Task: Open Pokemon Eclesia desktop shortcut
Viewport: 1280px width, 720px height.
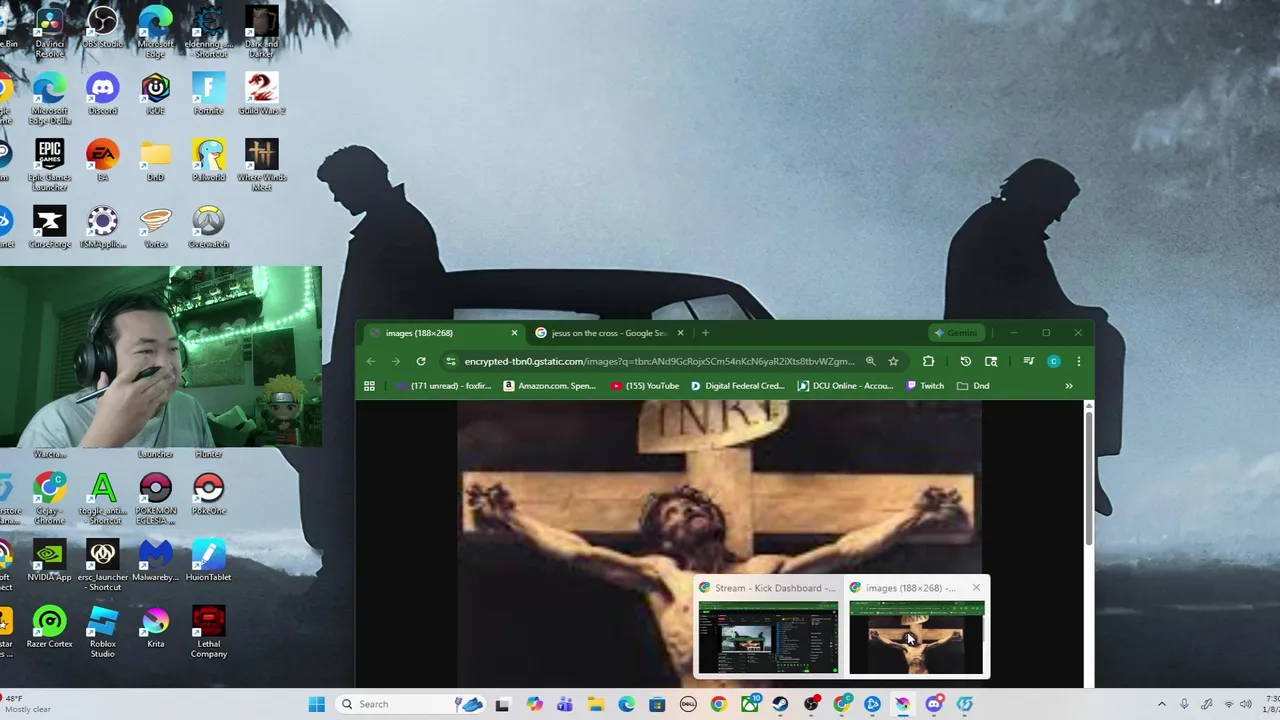Action: coord(155,498)
